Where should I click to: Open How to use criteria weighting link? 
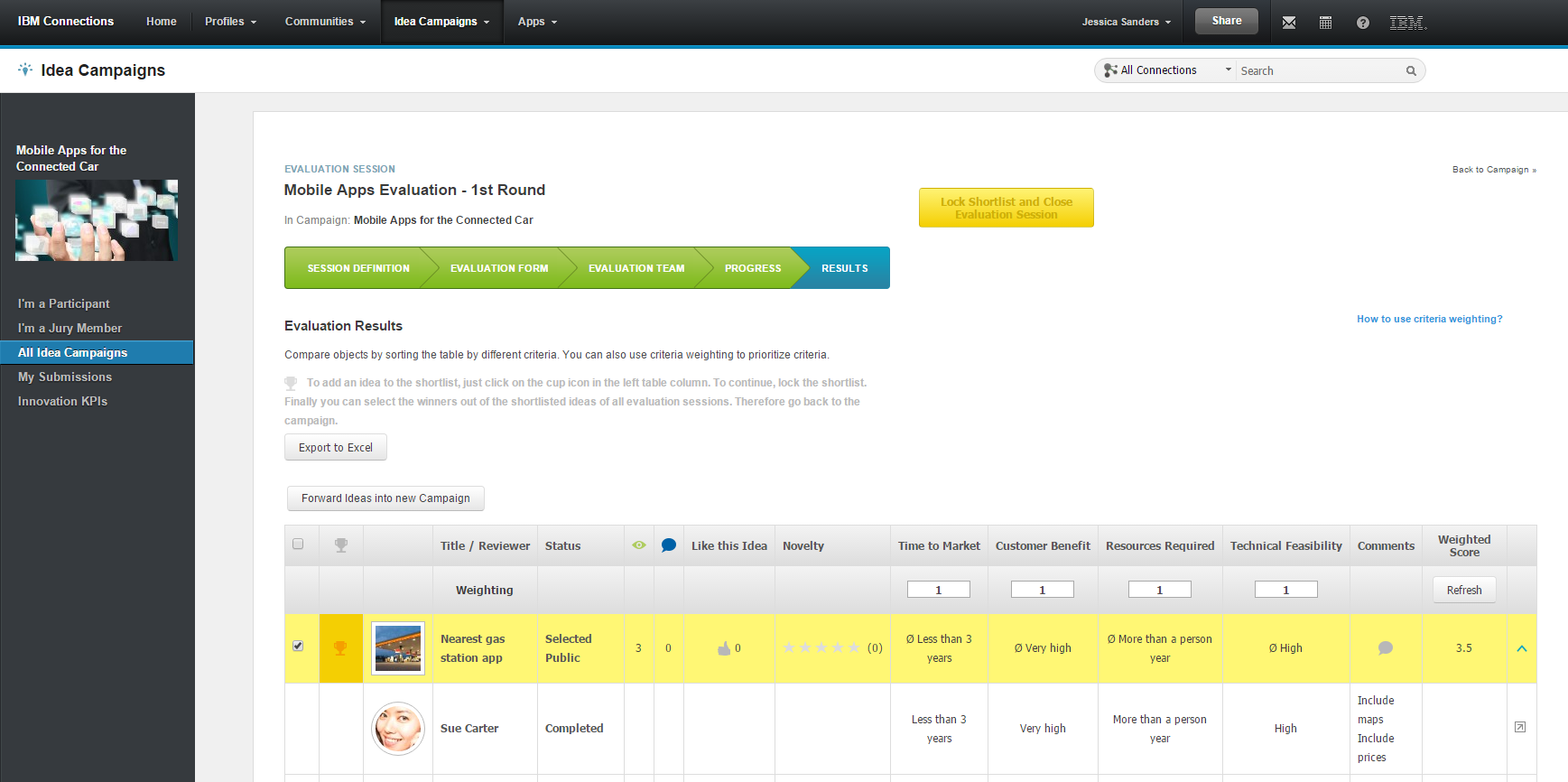coord(1429,320)
